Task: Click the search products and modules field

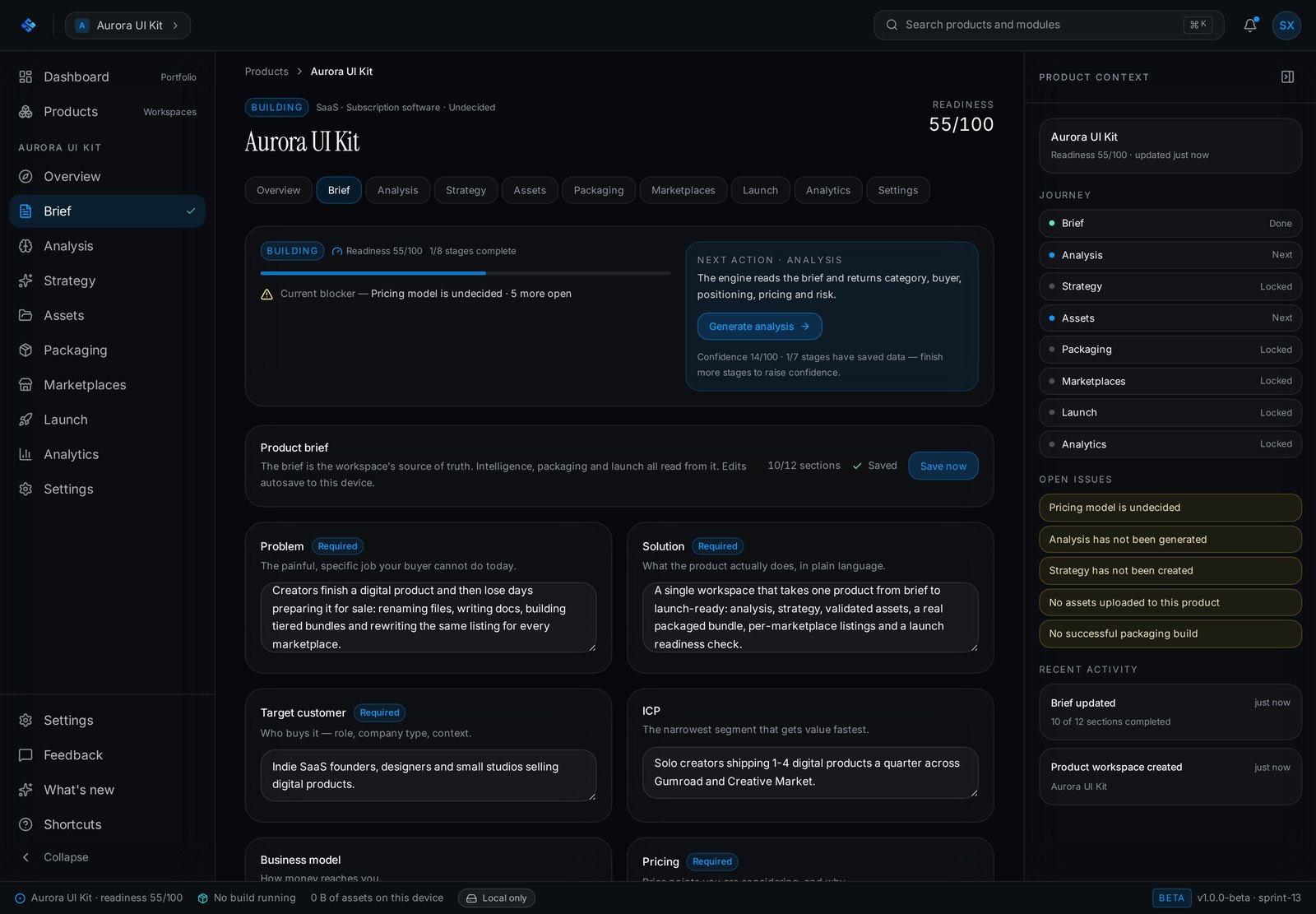Action: 1049,25
